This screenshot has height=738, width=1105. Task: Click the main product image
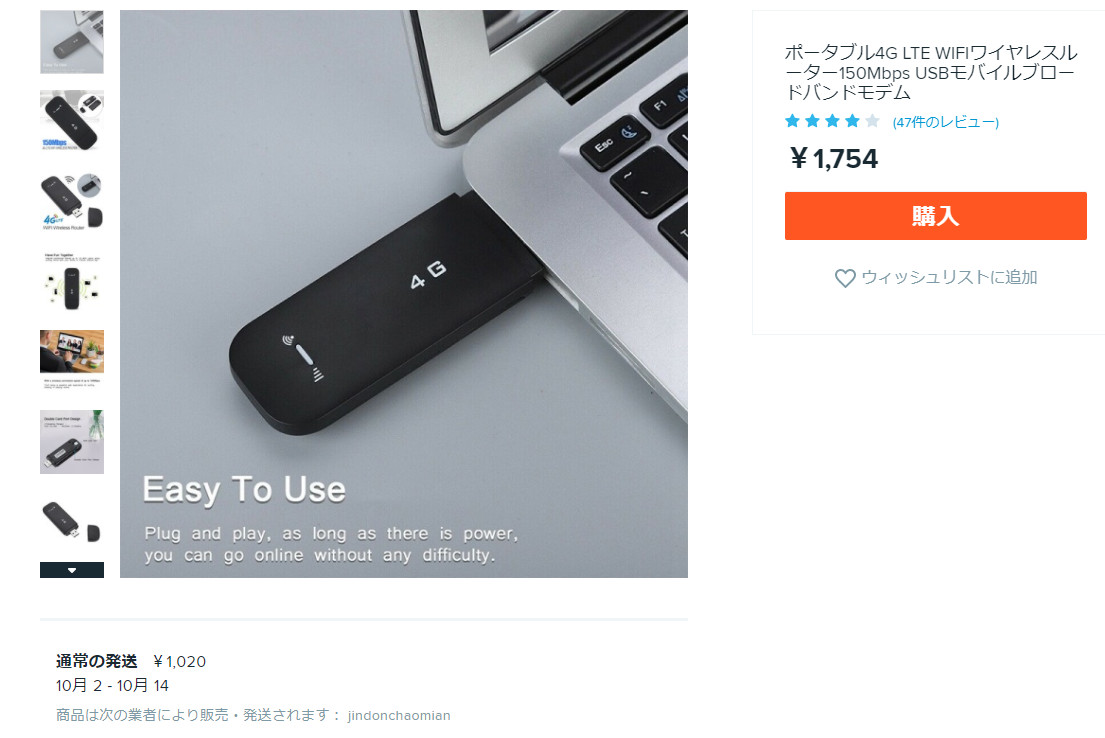(x=404, y=294)
